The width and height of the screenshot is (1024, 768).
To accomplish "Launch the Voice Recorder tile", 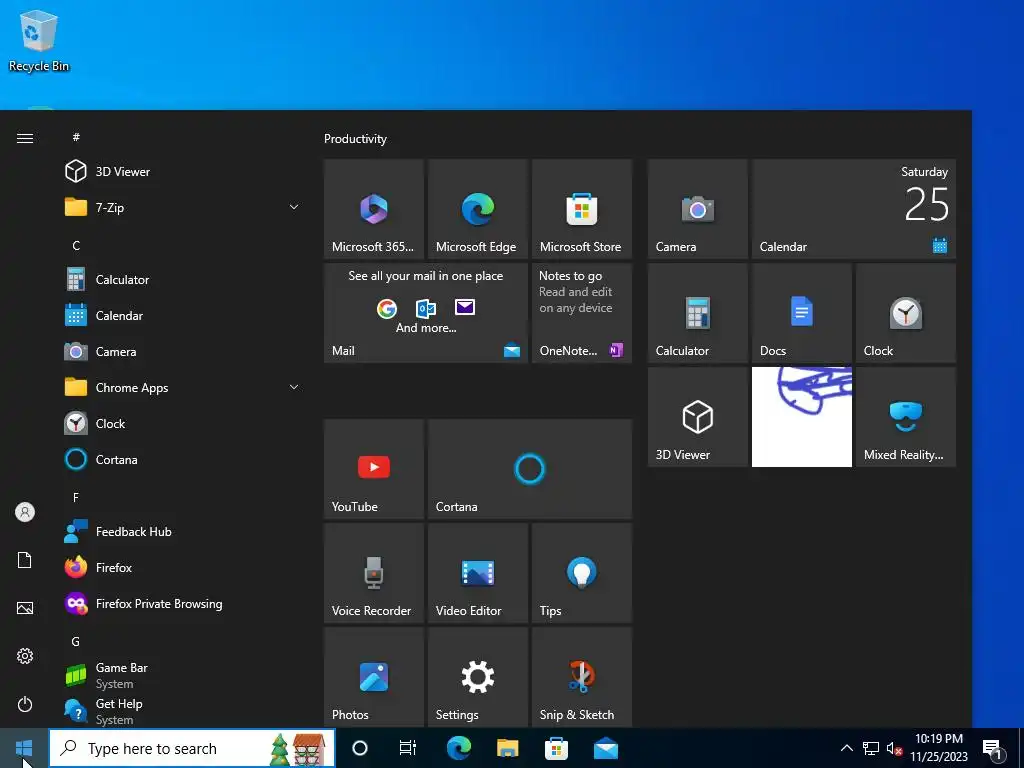I will 374,573.
